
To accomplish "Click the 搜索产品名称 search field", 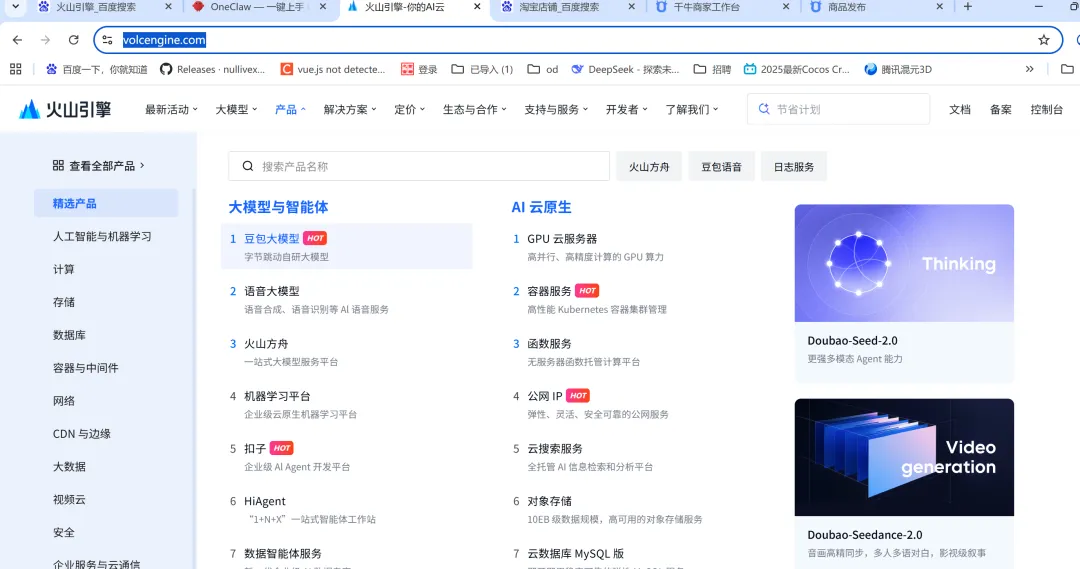I will coord(419,166).
